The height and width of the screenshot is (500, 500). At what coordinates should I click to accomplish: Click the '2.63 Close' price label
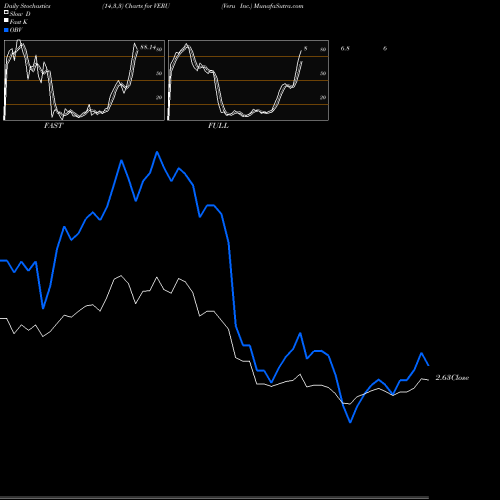(x=452, y=377)
